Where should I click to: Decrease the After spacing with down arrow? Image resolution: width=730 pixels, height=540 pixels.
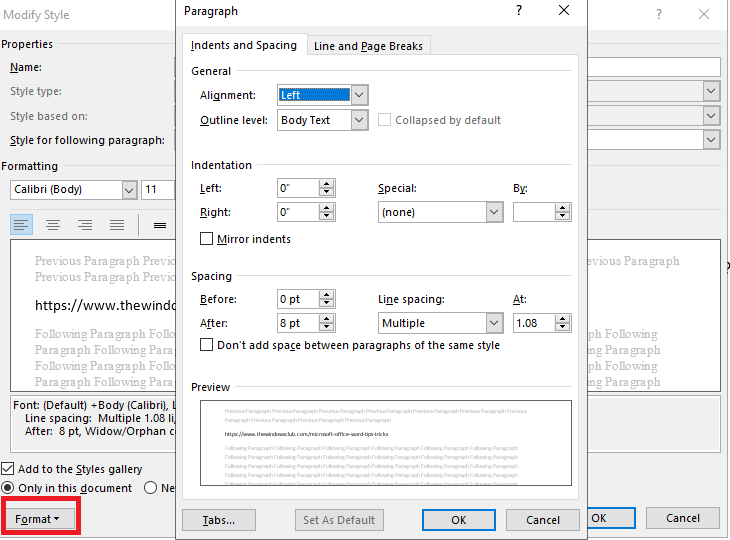[x=326, y=328]
